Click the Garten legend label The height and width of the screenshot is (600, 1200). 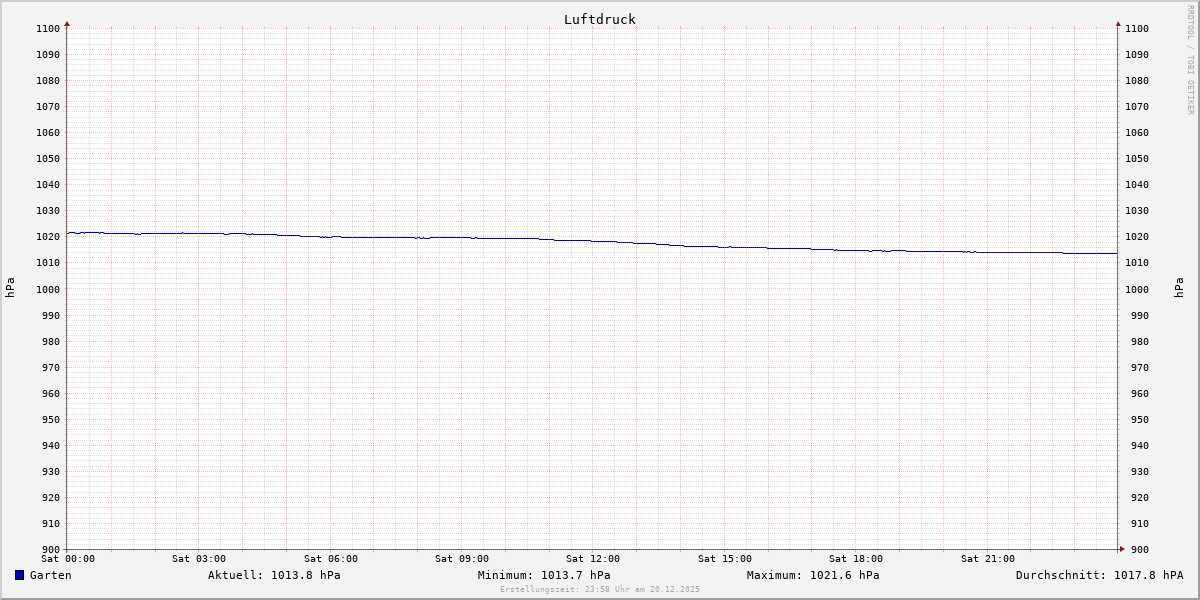50,575
